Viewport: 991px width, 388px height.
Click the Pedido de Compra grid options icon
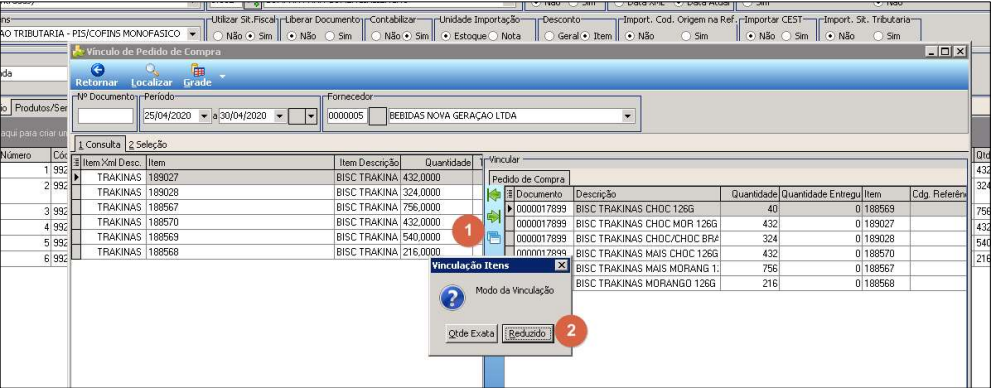tap(510, 194)
